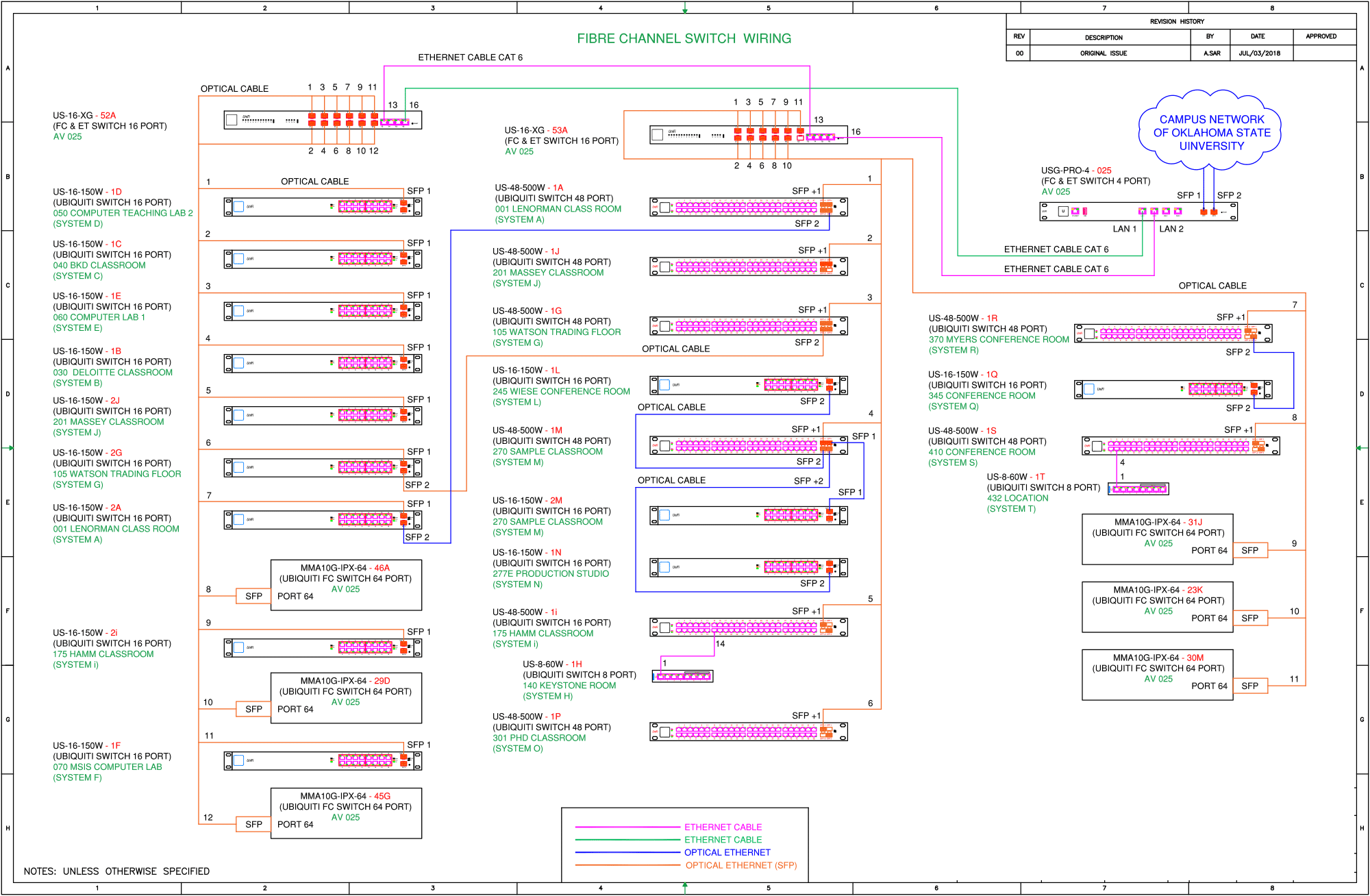
Task: Click the magenta Ethernet Cable legend line
Action: [x=627, y=827]
